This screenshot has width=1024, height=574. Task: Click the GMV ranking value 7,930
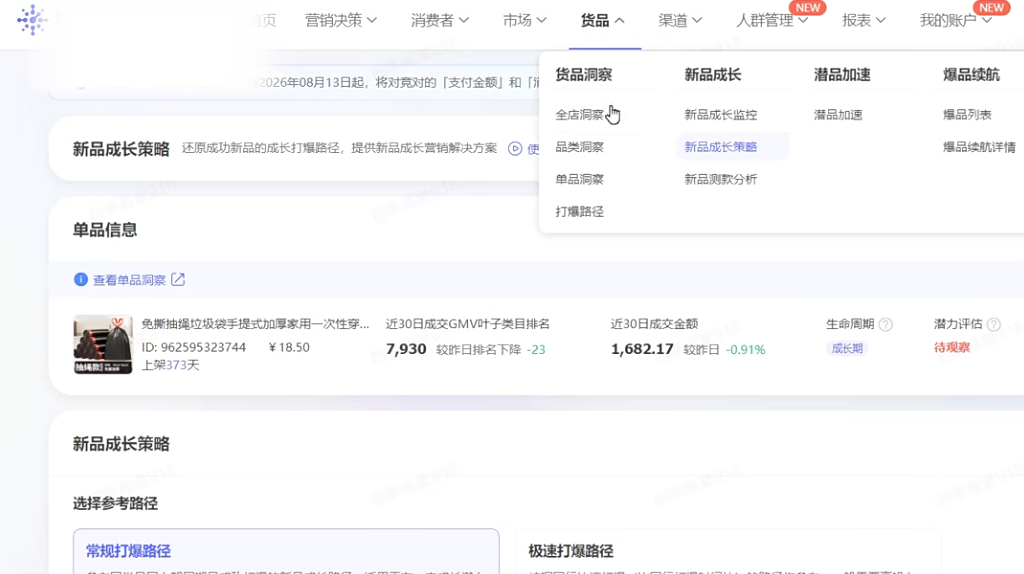[406, 349]
